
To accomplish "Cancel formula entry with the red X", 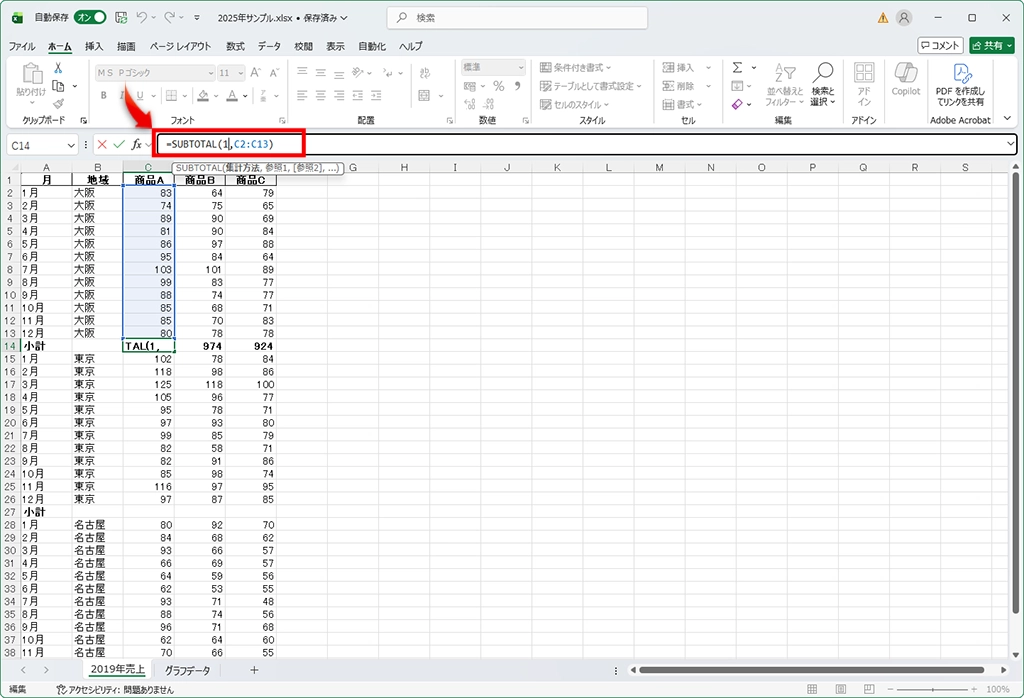I will pos(102,145).
